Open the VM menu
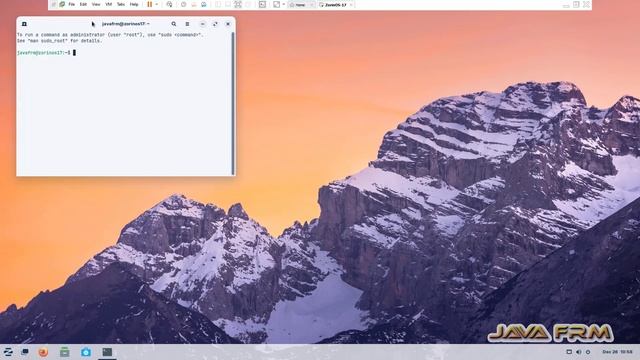Screen dimensions: 640x360 tap(109, 4)
